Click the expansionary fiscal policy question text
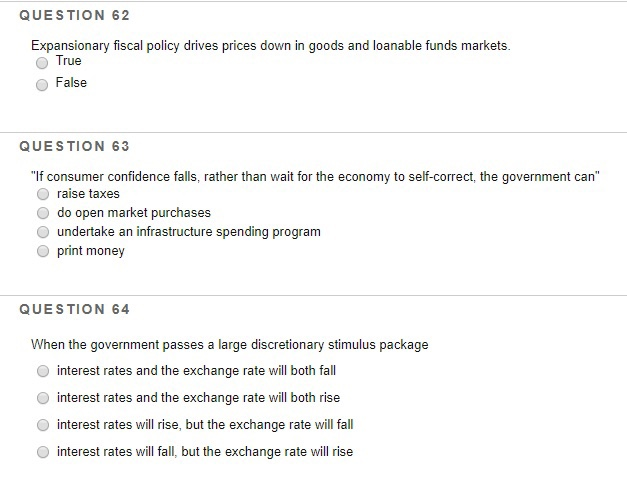Screen dimensions: 627x483 click(271, 46)
